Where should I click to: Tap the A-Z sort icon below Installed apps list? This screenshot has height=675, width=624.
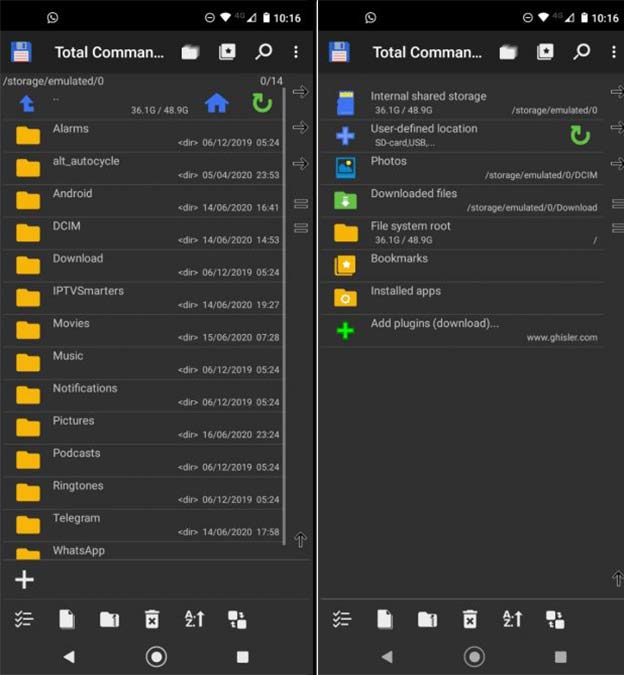512,619
